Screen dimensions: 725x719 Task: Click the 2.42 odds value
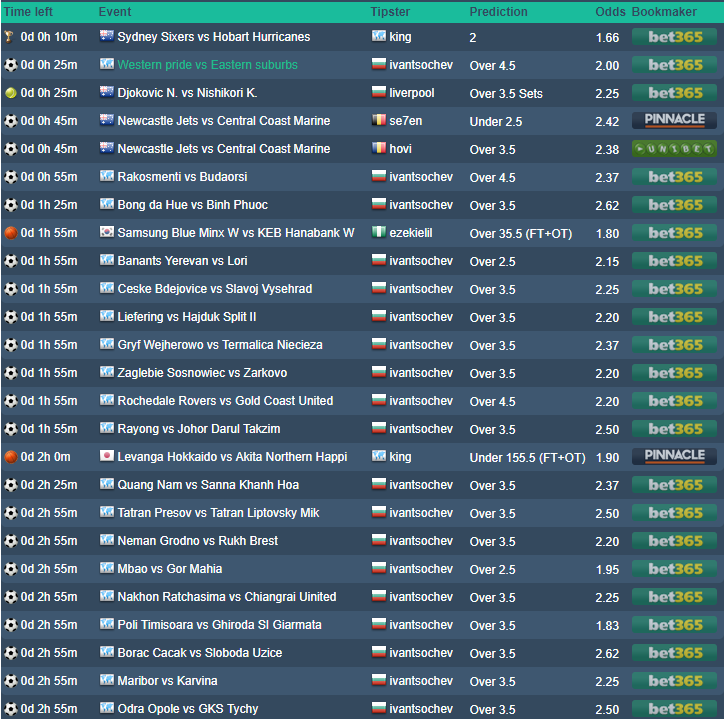coord(607,122)
